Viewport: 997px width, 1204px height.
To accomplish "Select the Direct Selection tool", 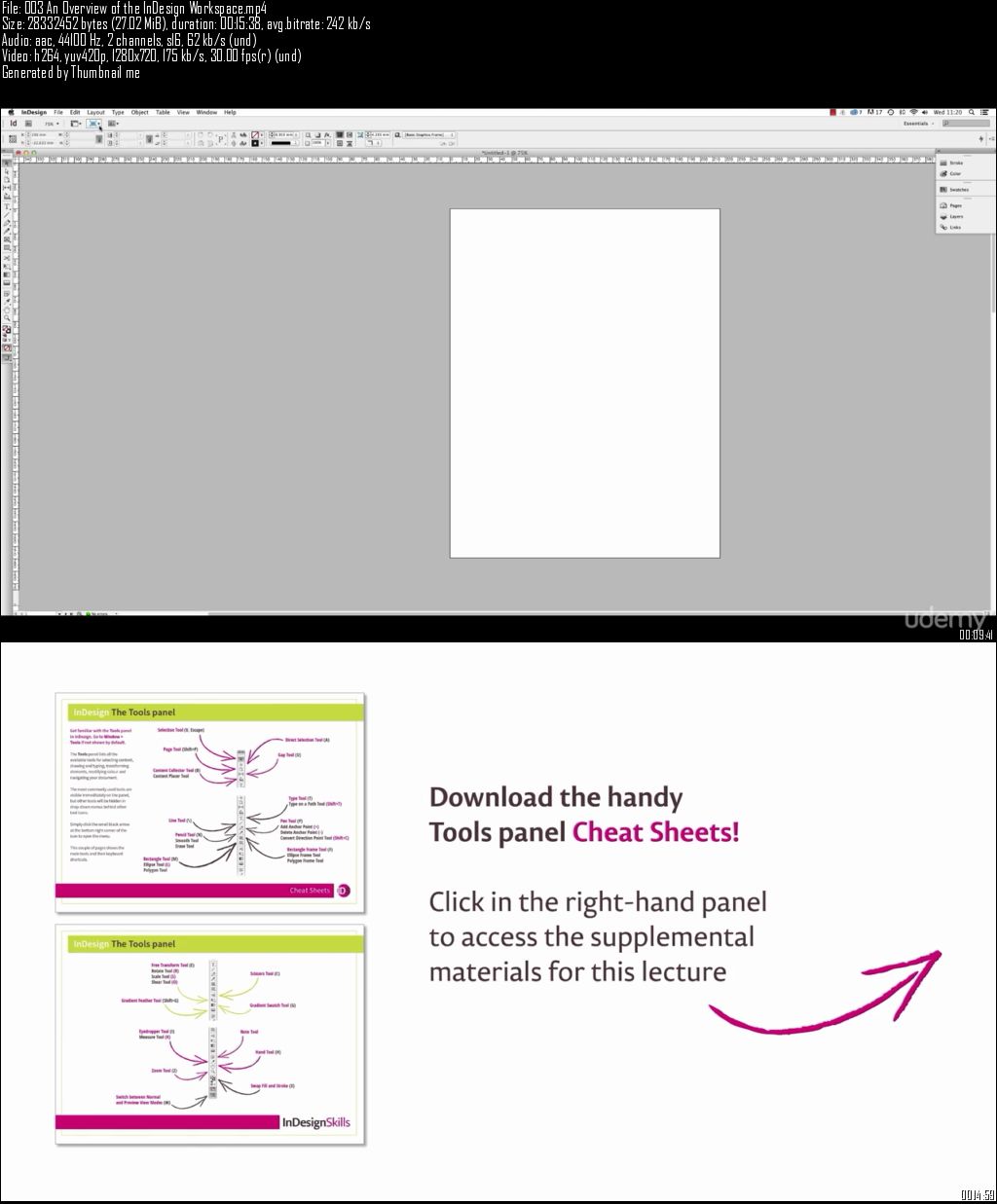I will point(7,171).
